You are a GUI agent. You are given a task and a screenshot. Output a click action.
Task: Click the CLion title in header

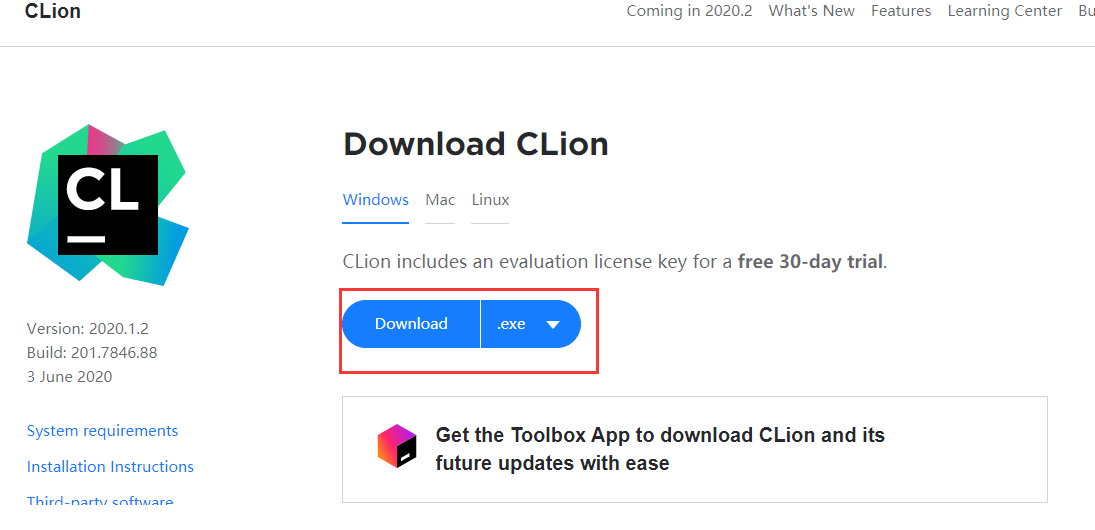coord(53,12)
